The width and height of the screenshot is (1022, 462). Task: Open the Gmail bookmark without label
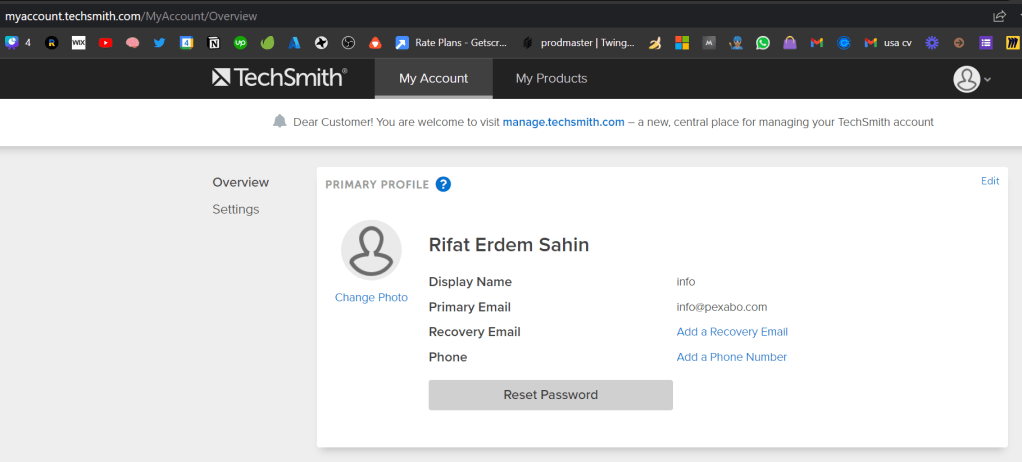817,43
